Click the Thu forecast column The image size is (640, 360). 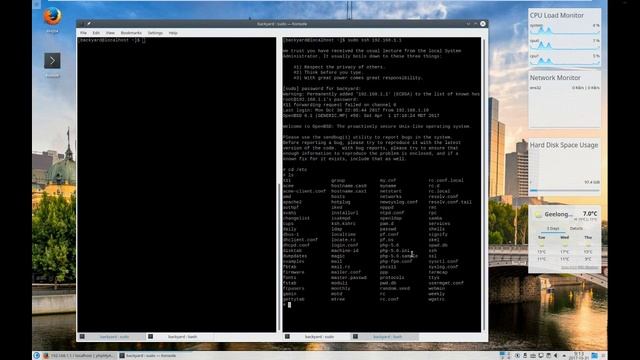coord(588,248)
